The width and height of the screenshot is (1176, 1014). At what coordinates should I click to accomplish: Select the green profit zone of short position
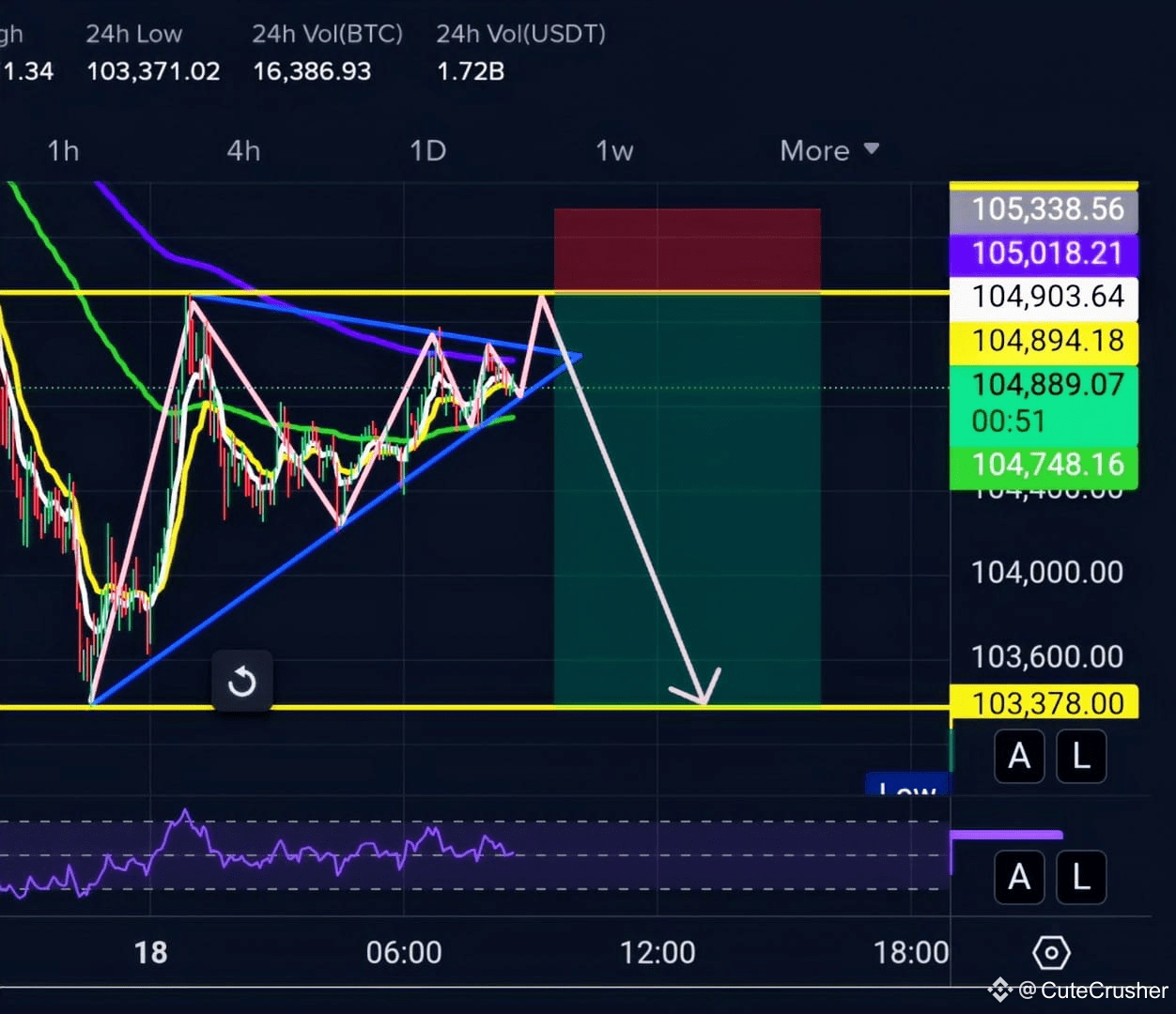[x=687, y=499]
